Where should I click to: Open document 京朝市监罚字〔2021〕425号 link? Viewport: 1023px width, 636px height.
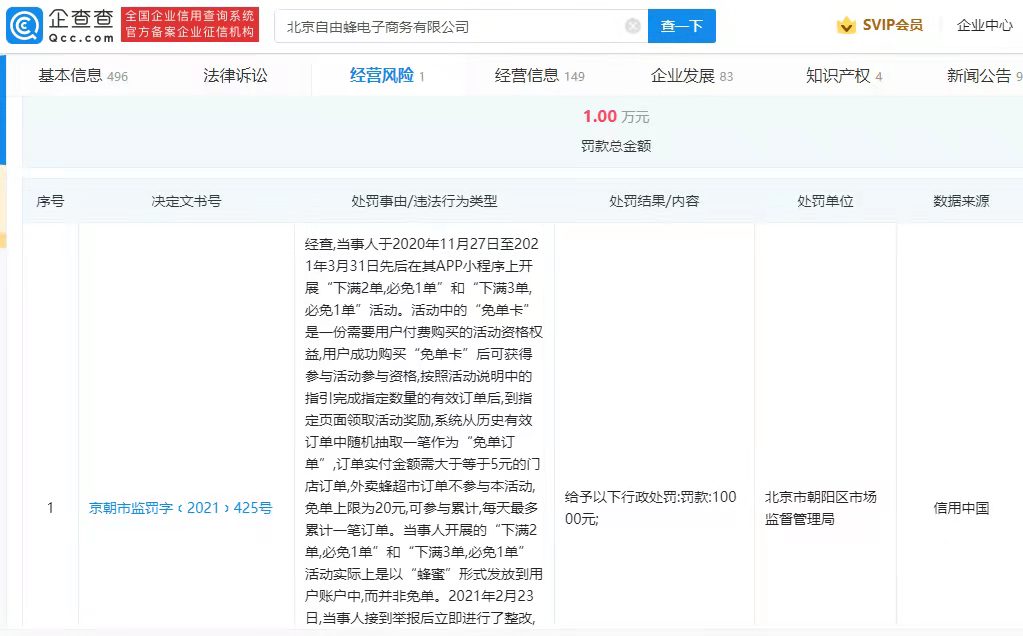click(181, 507)
